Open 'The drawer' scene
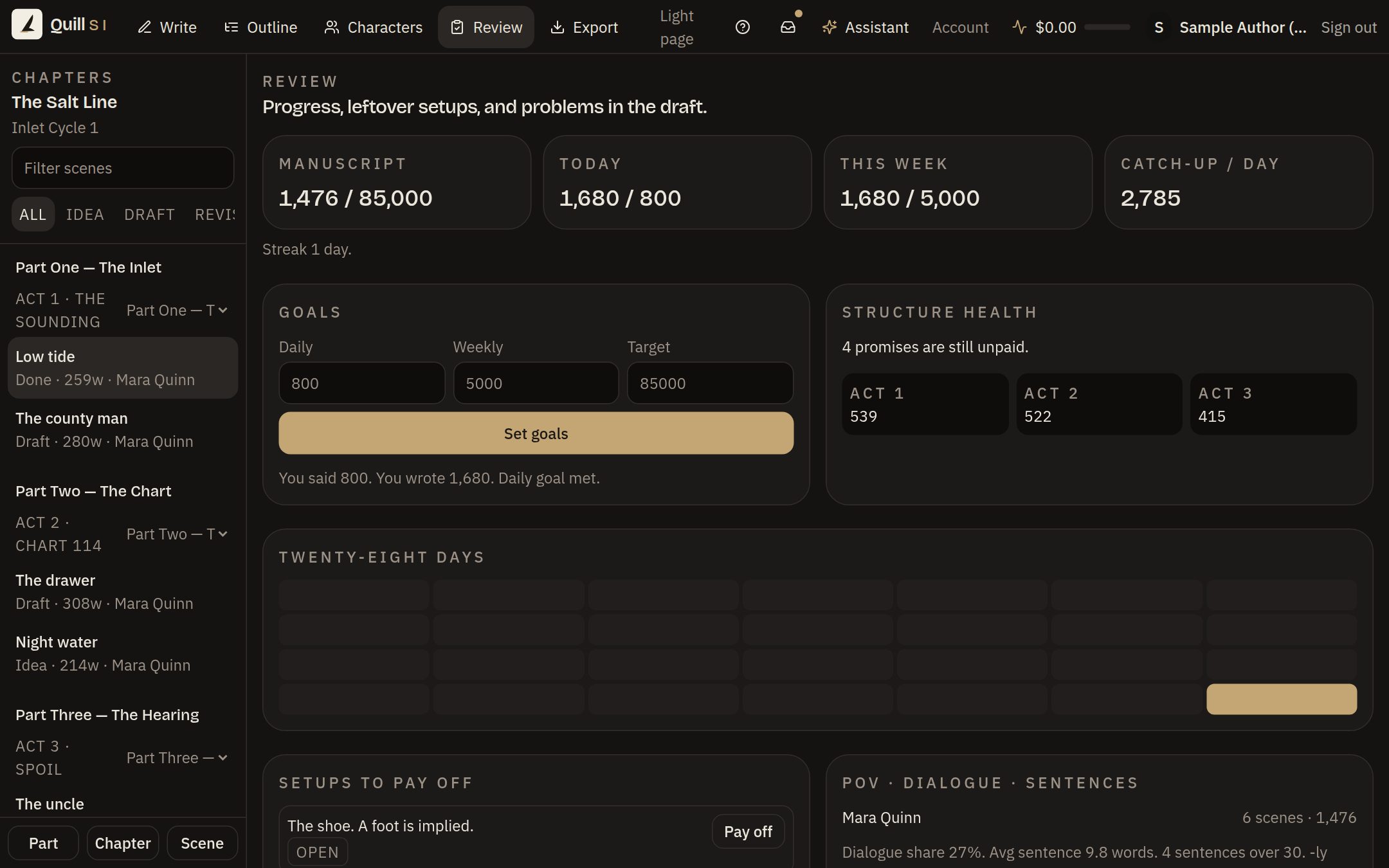 [123, 592]
